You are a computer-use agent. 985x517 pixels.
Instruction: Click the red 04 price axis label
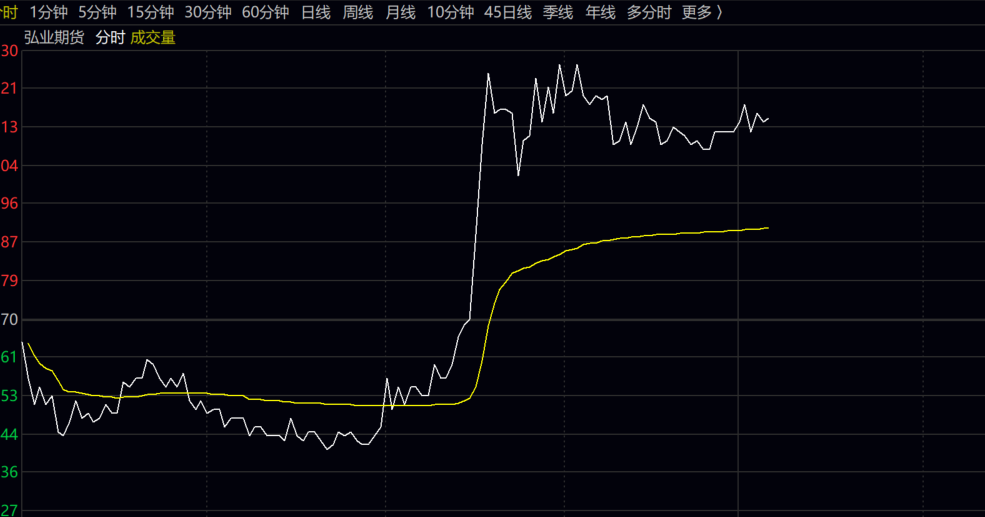point(9,166)
